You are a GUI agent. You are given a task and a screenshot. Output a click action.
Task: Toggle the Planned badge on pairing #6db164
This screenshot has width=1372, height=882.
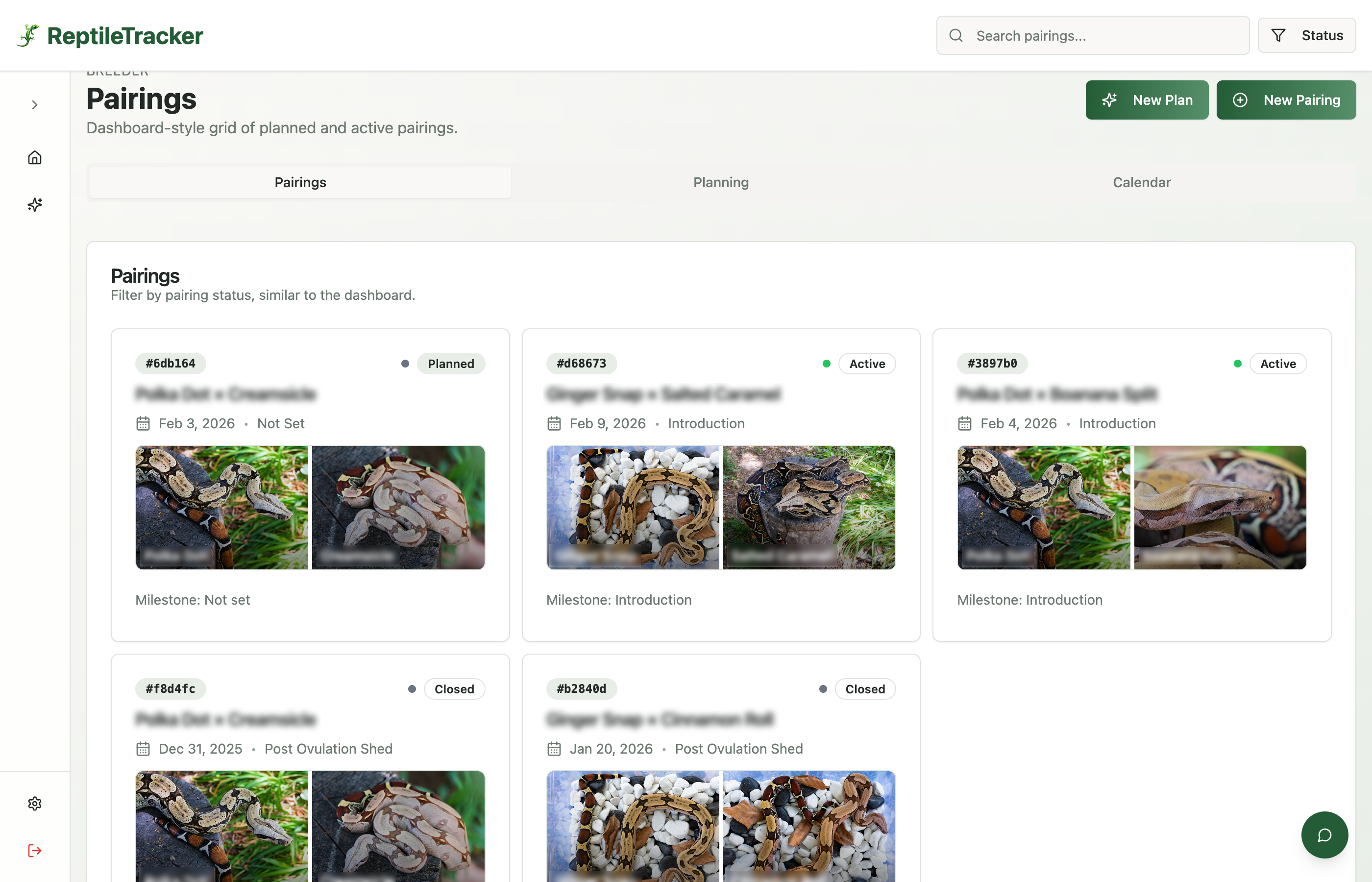tap(451, 363)
